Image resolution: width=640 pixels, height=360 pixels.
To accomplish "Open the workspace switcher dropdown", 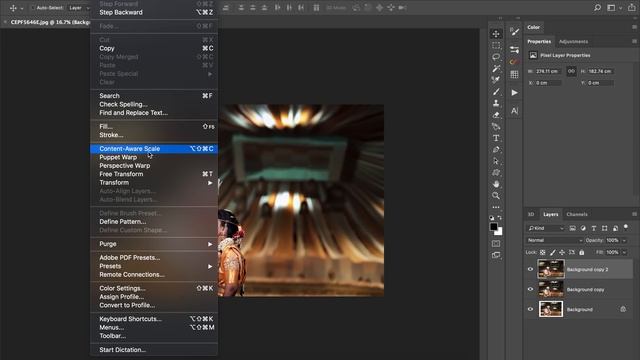I will 613,7.
